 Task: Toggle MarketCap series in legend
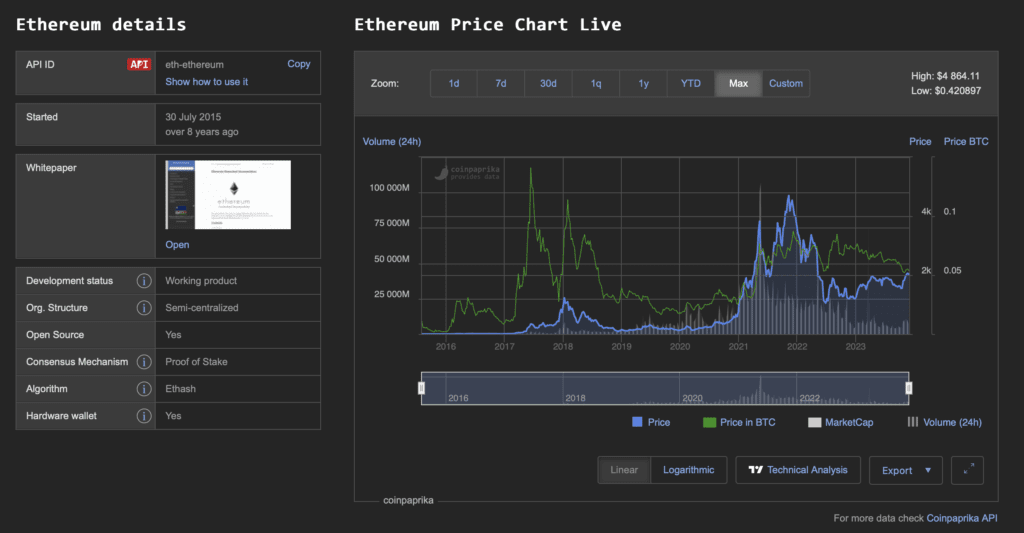840,423
